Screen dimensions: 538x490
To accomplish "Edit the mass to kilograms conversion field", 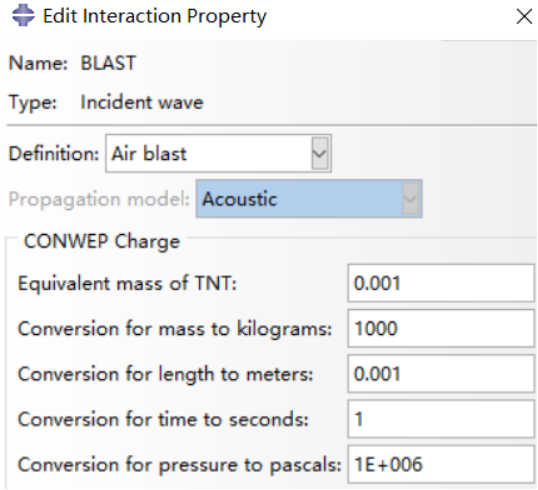I will [441, 328].
